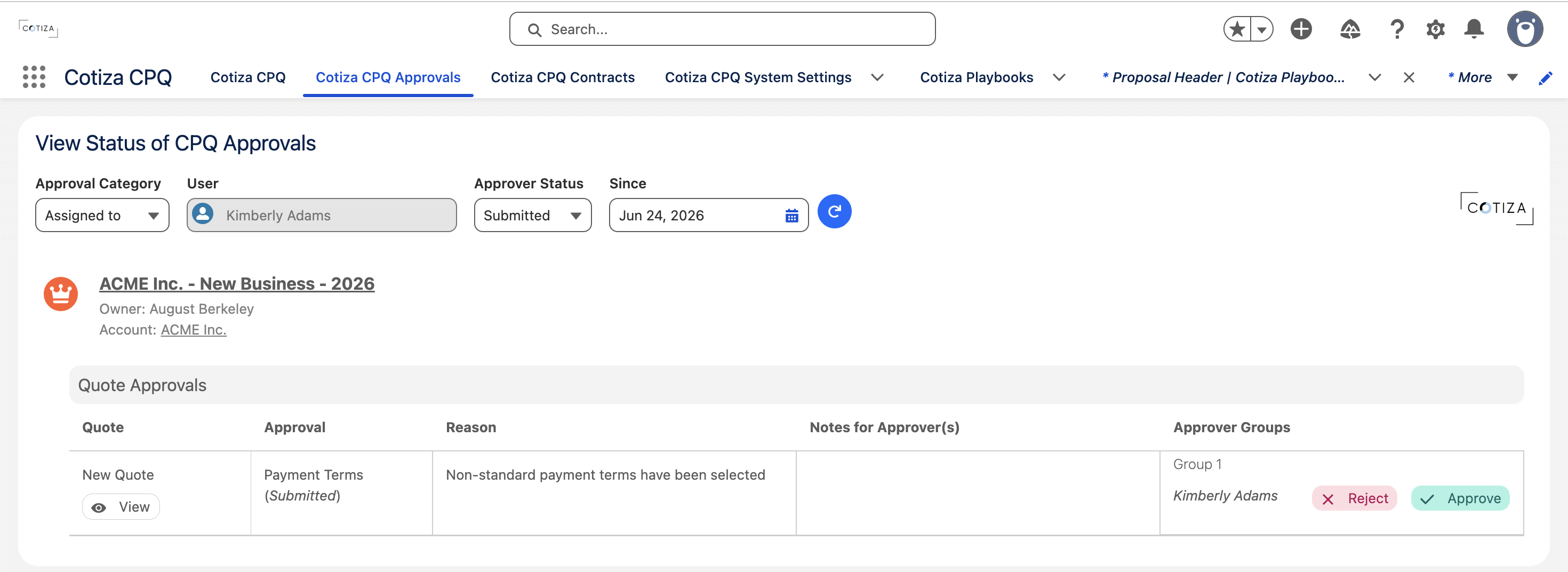The height and width of the screenshot is (572, 1568).
Task: Click the Kimberly Adams user field
Action: point(322,215)
